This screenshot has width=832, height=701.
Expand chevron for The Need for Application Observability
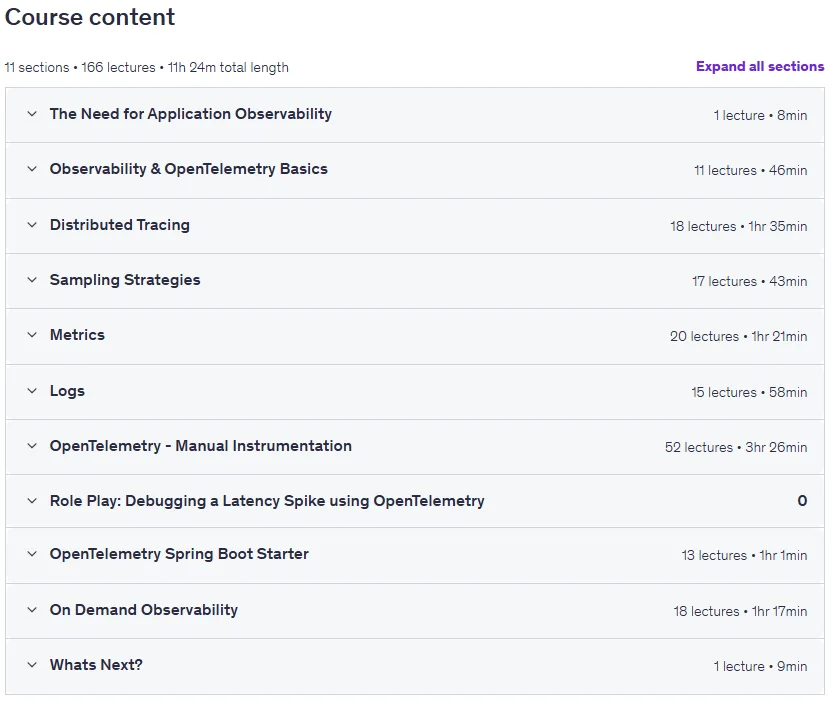32,114
